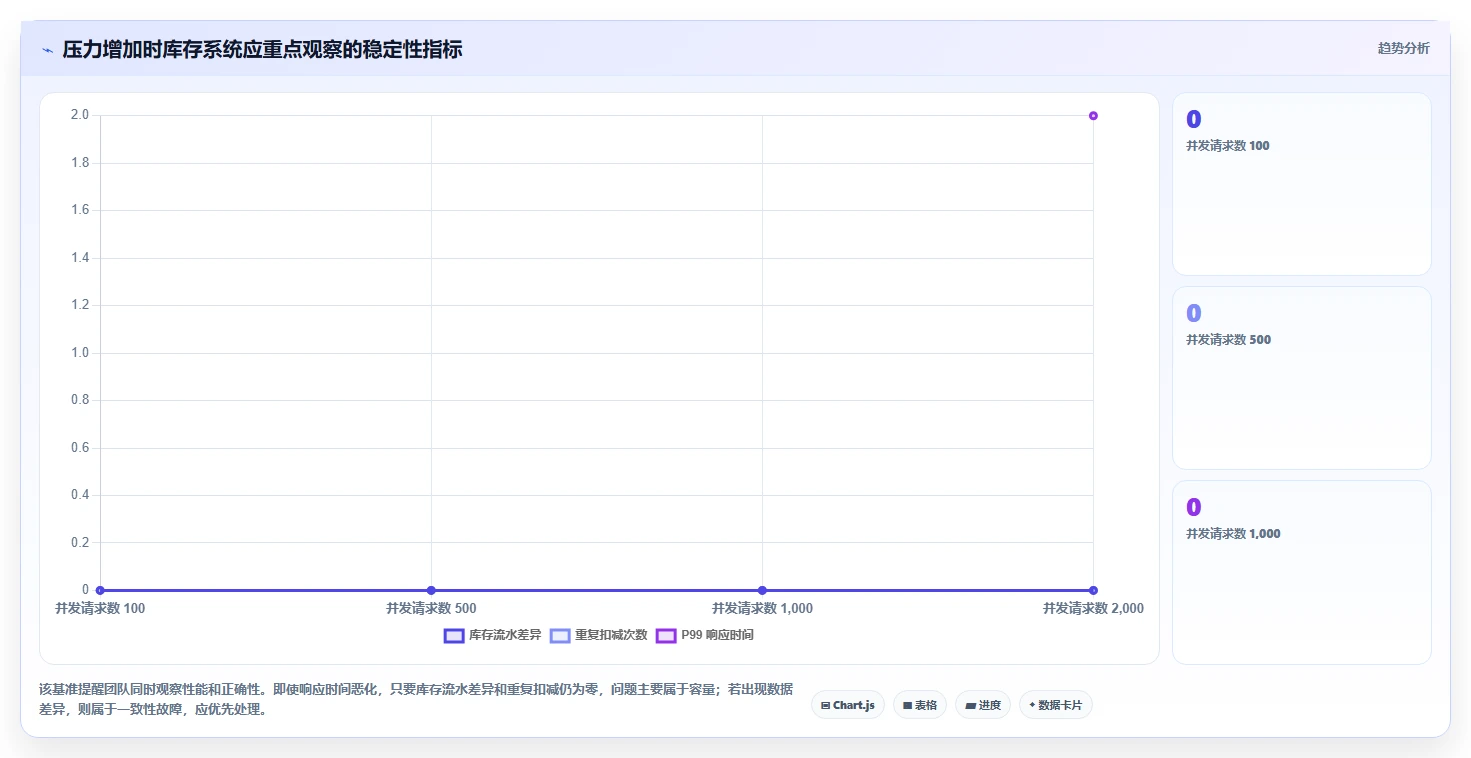1471x758 pixels.
Task: Click the trend icon beside the header title
Action: [x=48, y=50]
